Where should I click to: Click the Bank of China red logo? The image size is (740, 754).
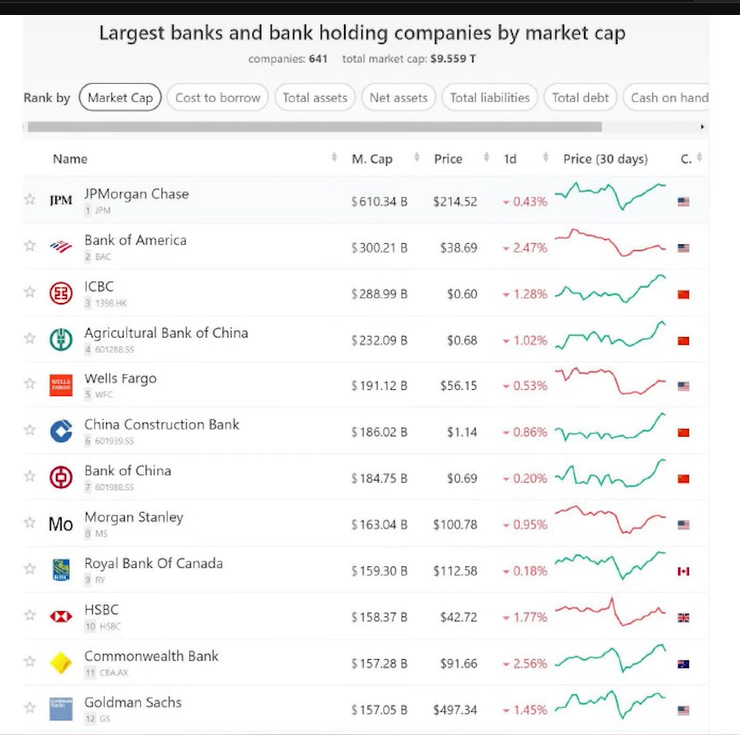pyautogui.click(x=61, y=477)
